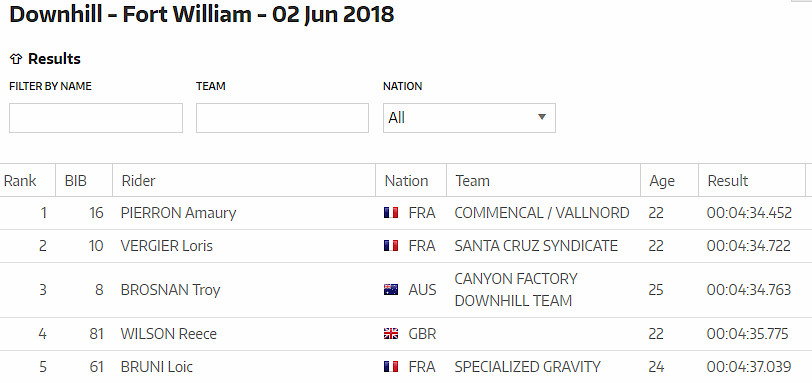Focus the Filter by Name input field
This screenshot has width=812, height=383.
[x=96, y=118]
